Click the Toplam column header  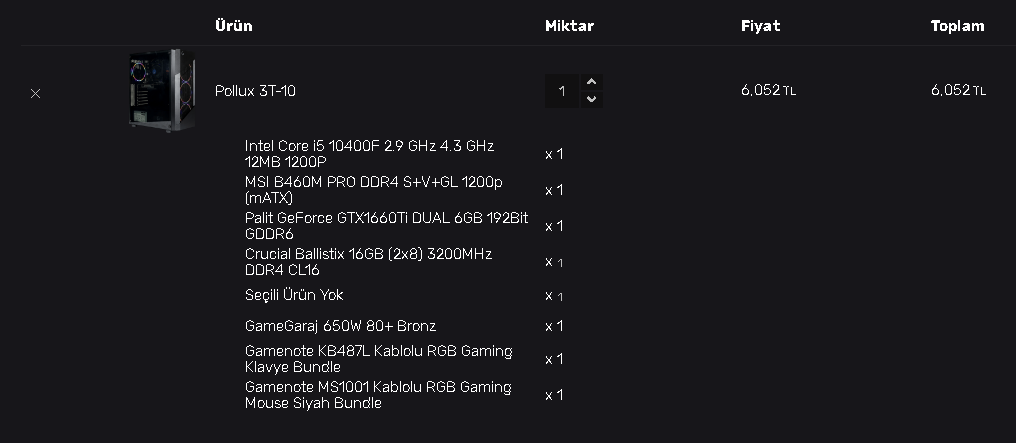pyautogui.click(x=957, y=26)
